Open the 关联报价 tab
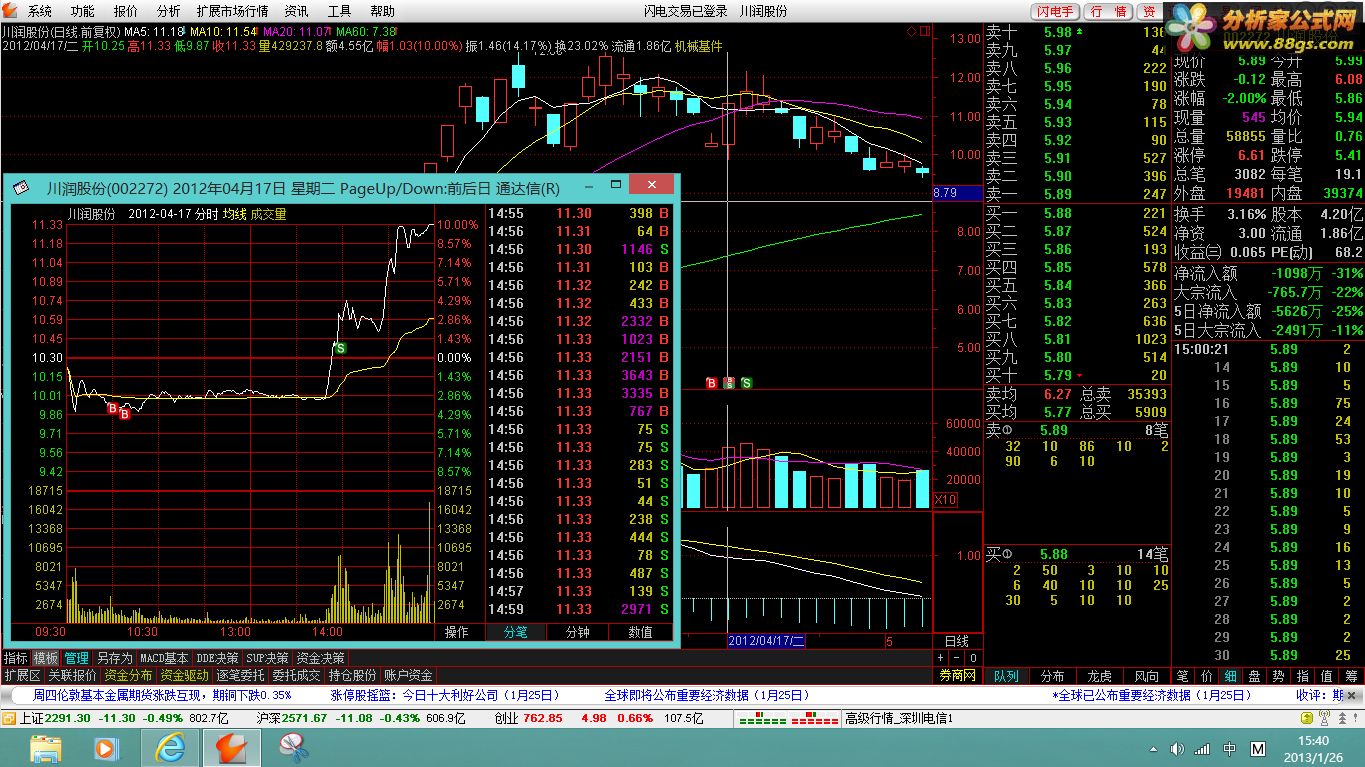The height and width of the screenshot is (767, 1365). pyautogui.click(x=72, y=676)
